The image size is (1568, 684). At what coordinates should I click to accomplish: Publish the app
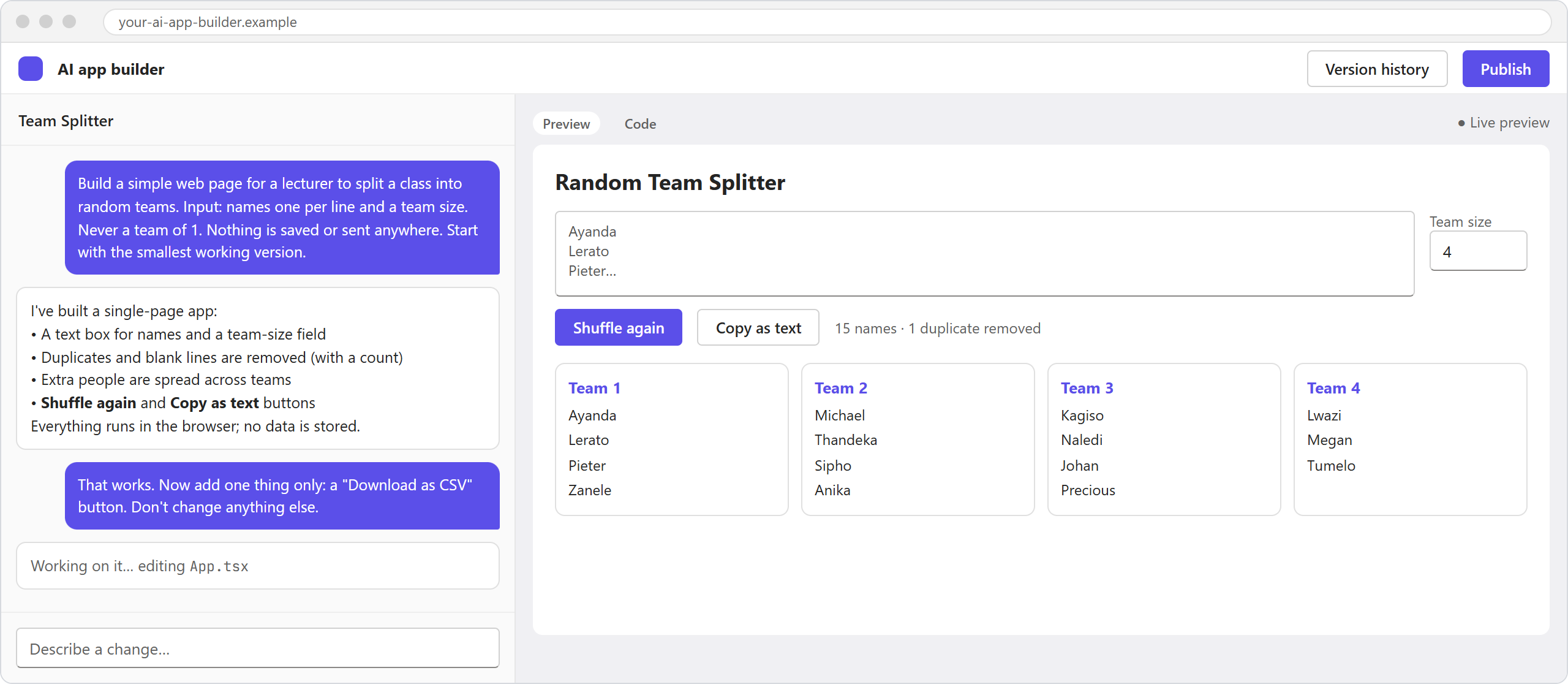pyautogui.click(x=1506, y=69)
